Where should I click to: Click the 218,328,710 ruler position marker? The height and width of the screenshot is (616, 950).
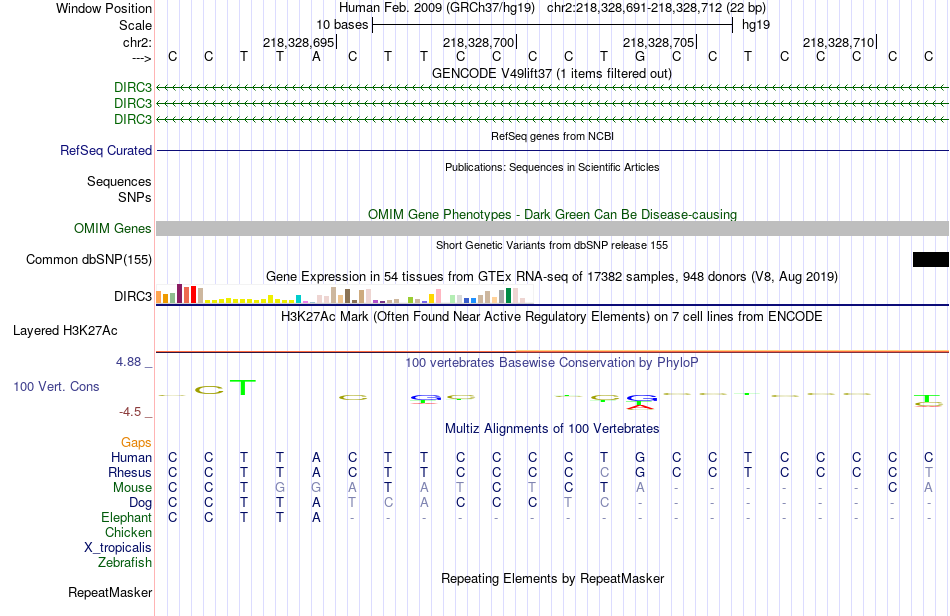click(x=839, y=42)
